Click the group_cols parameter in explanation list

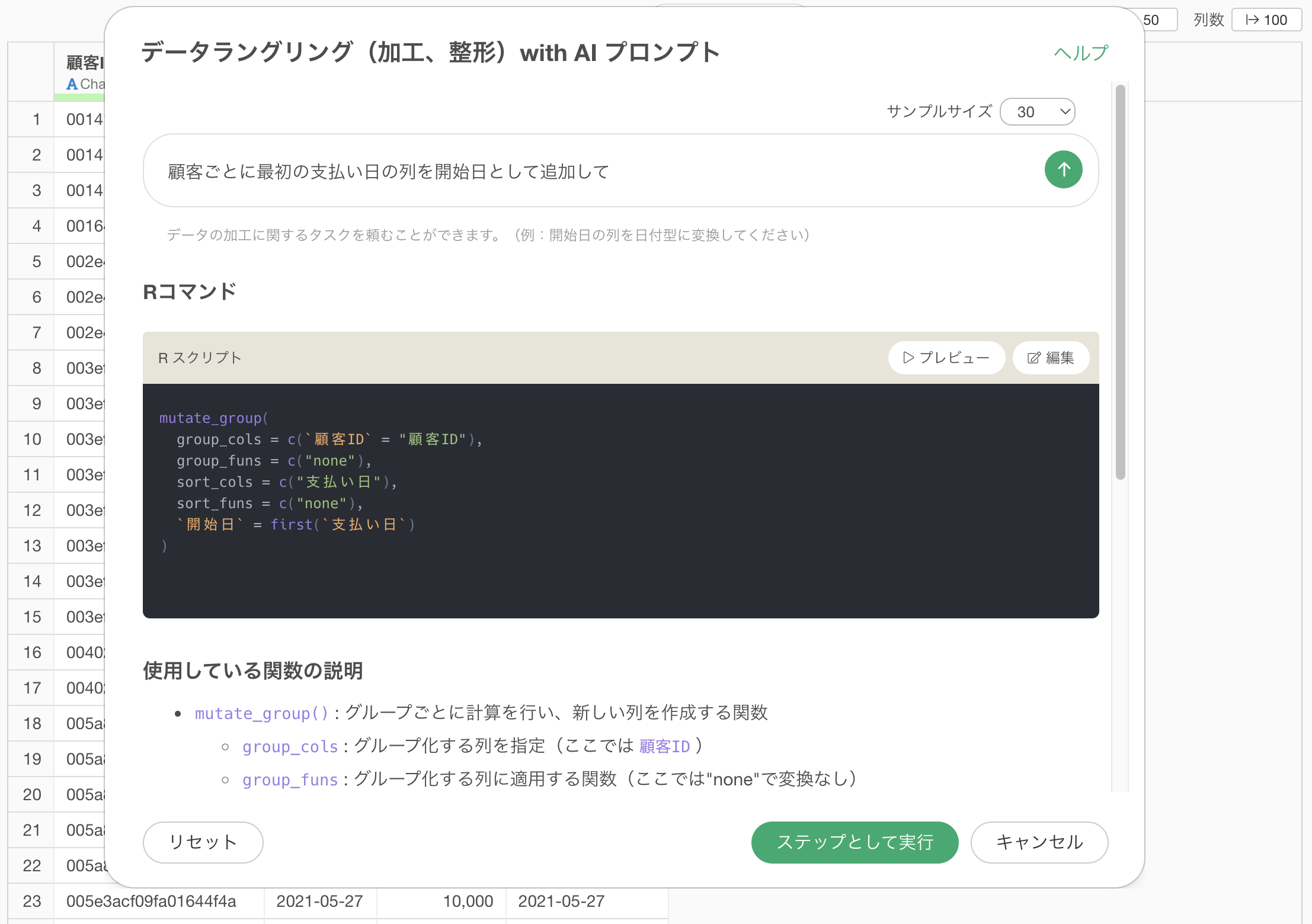(x=290, y=746)
